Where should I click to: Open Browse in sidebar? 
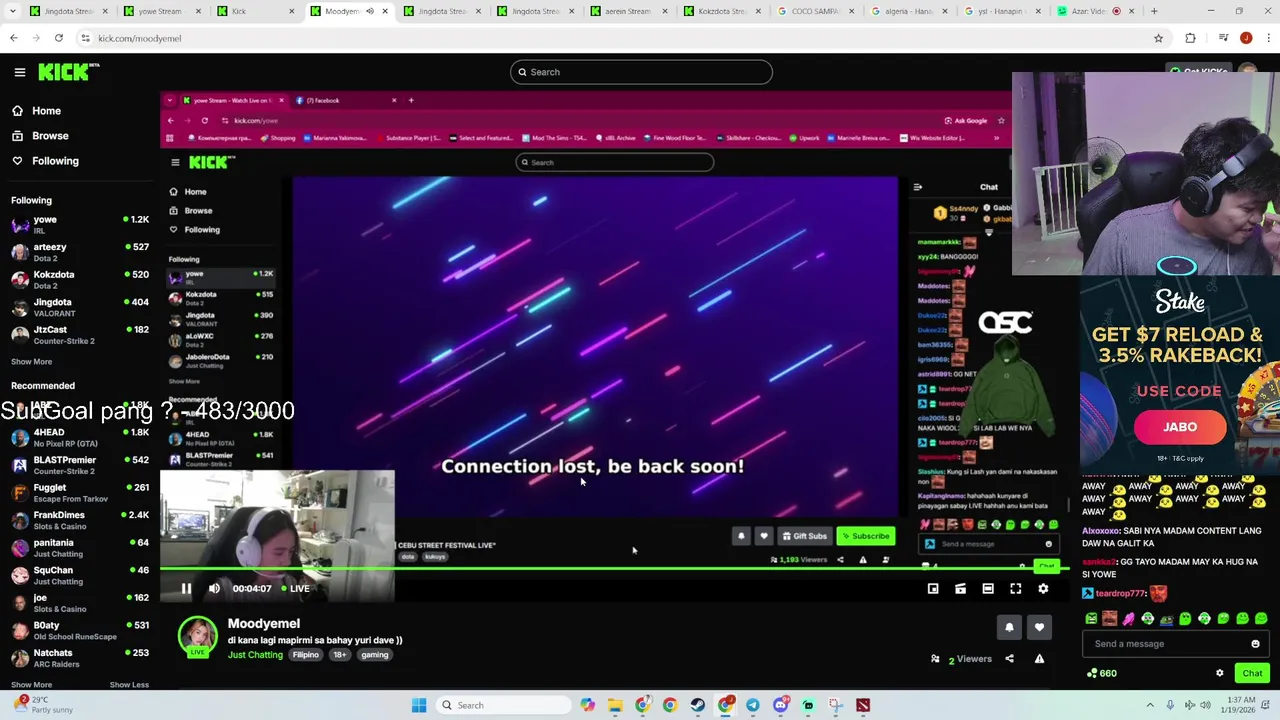click(x=50, y=136)
